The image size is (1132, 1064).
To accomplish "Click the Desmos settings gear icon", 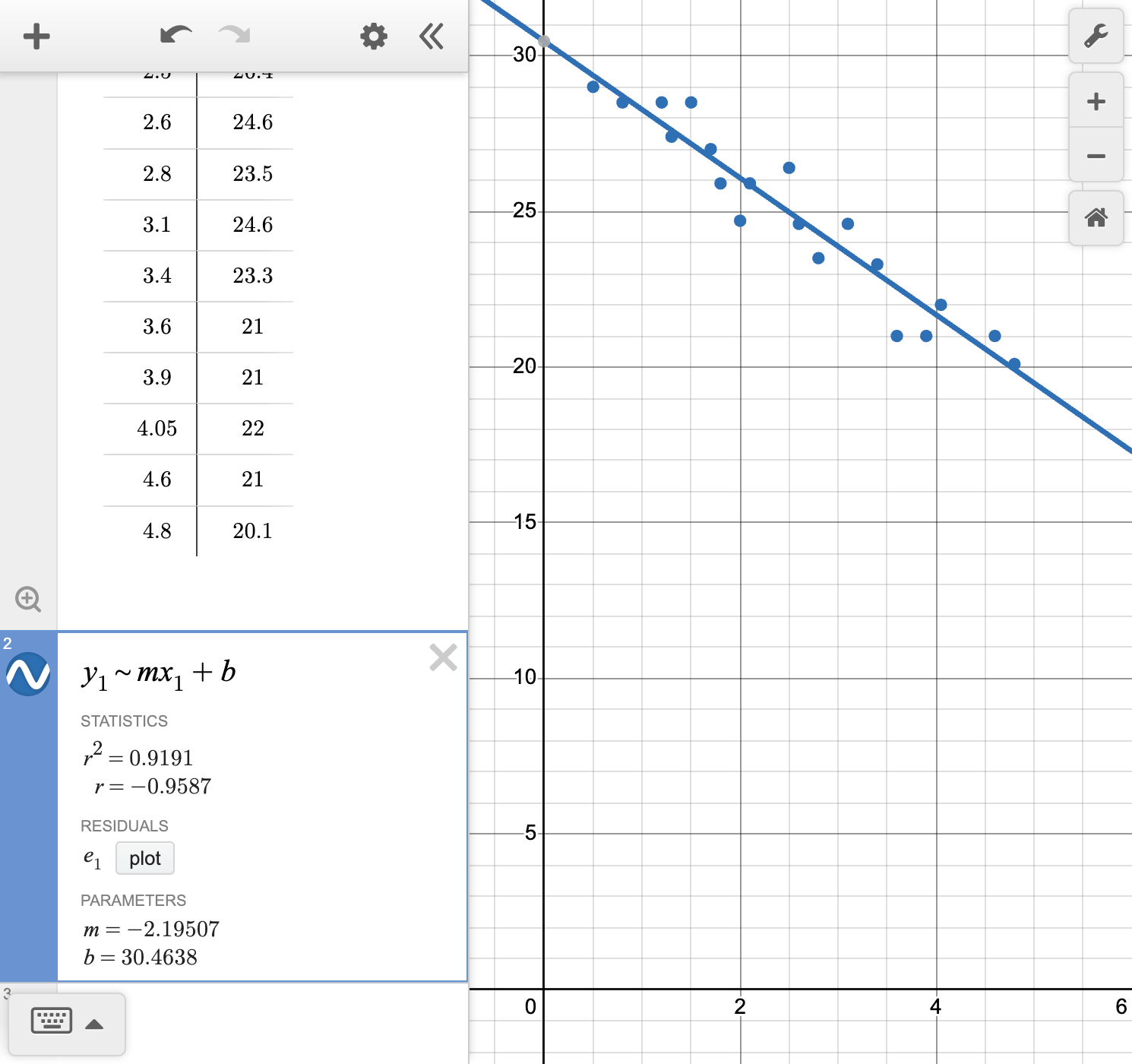I will pos(373,36).
